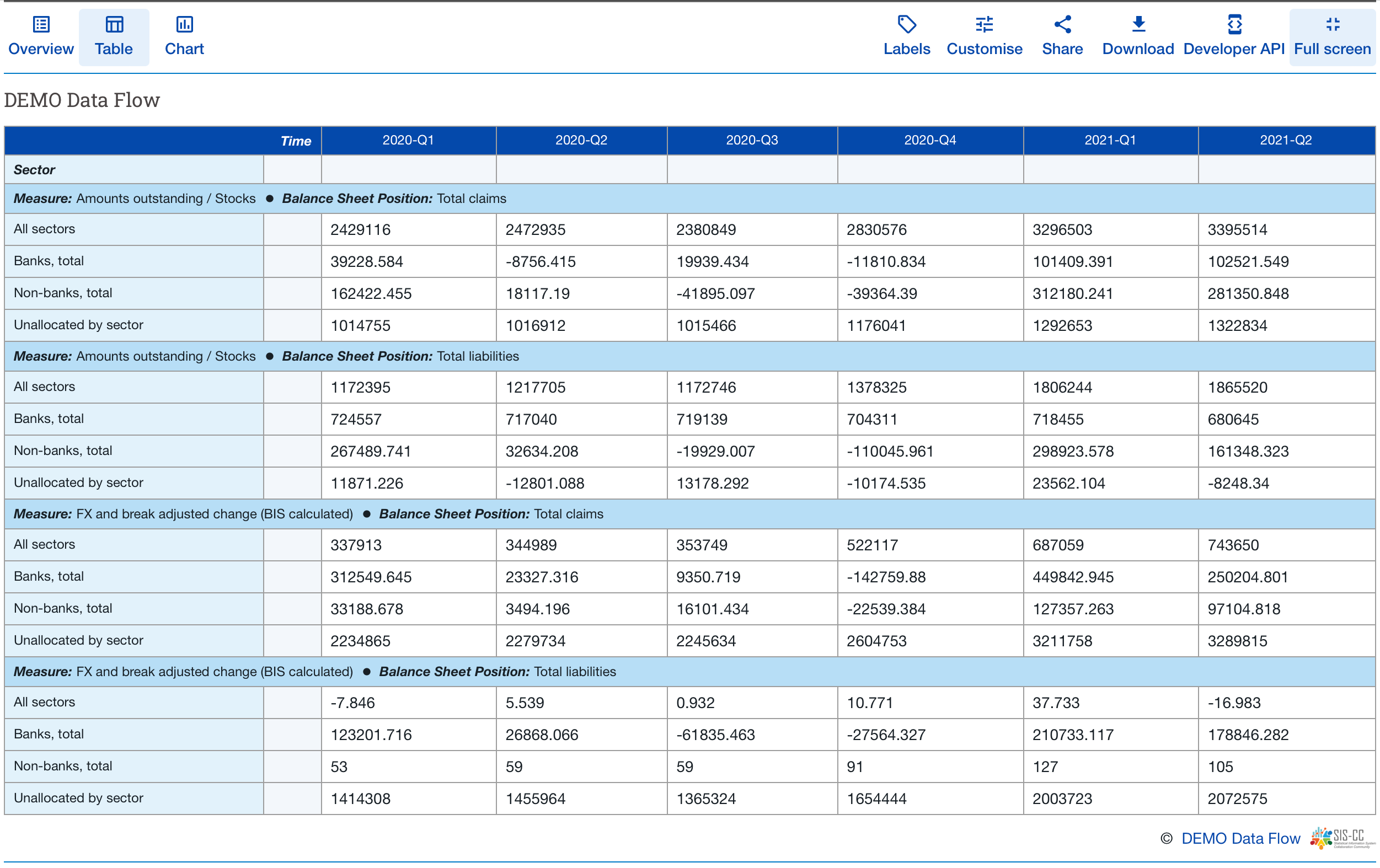The height and width of the screenshot is (868, 1380).
Task: Click the Sector row header
Action: click(x=34, y=170)
